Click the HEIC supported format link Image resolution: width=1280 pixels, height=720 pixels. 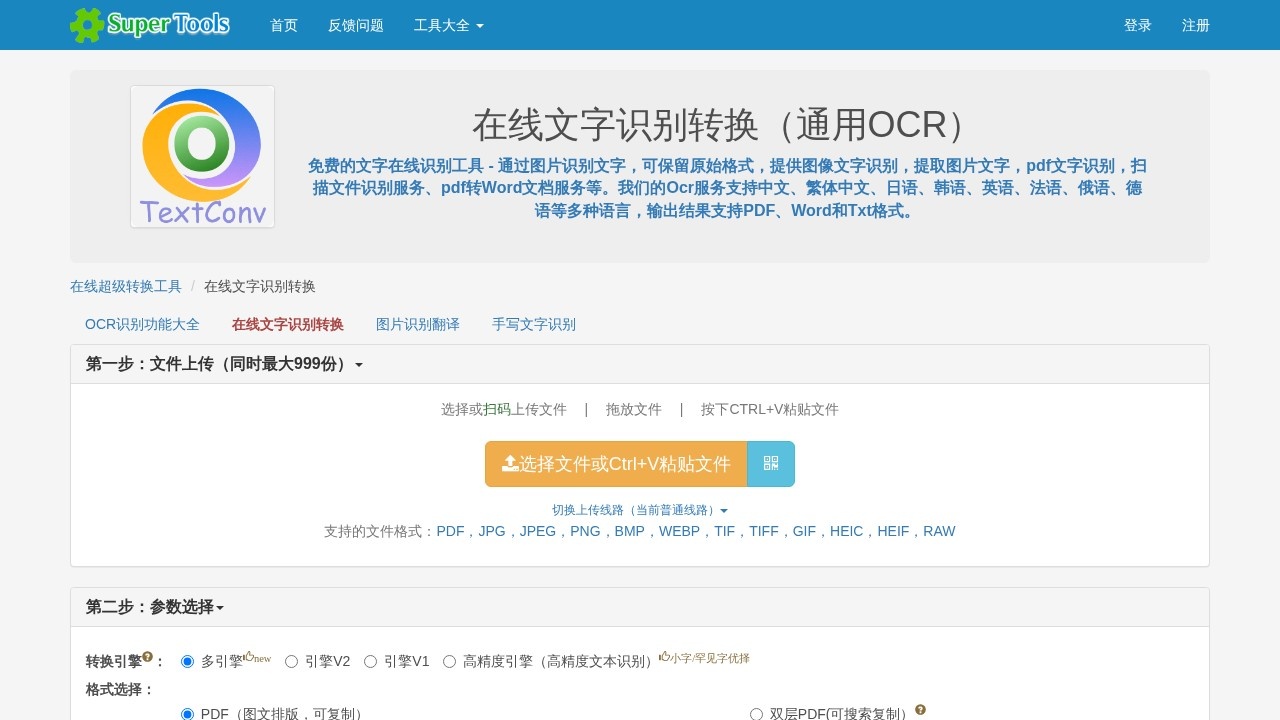click(x=847, y=531)
